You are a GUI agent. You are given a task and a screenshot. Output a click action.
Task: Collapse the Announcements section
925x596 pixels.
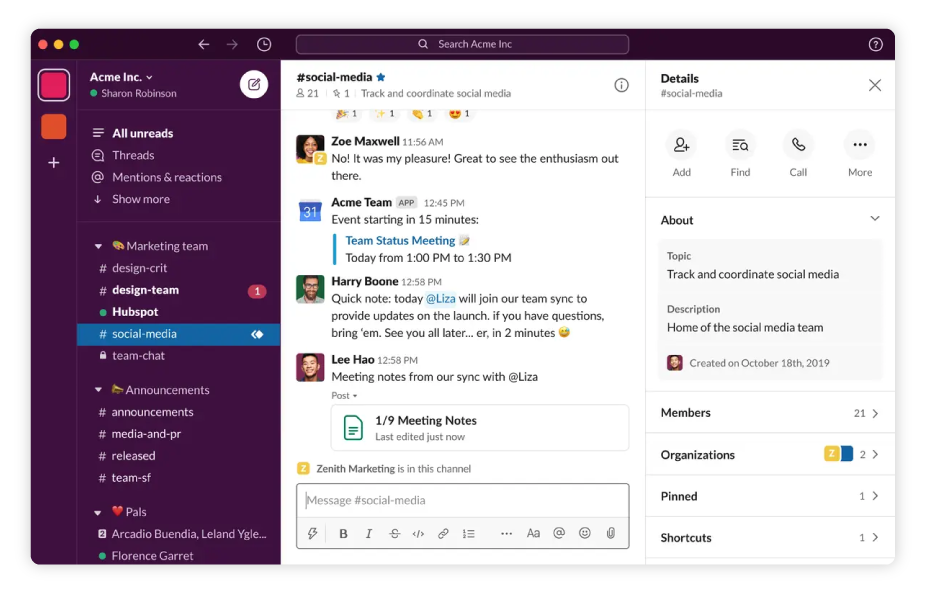tap(99, 390)
